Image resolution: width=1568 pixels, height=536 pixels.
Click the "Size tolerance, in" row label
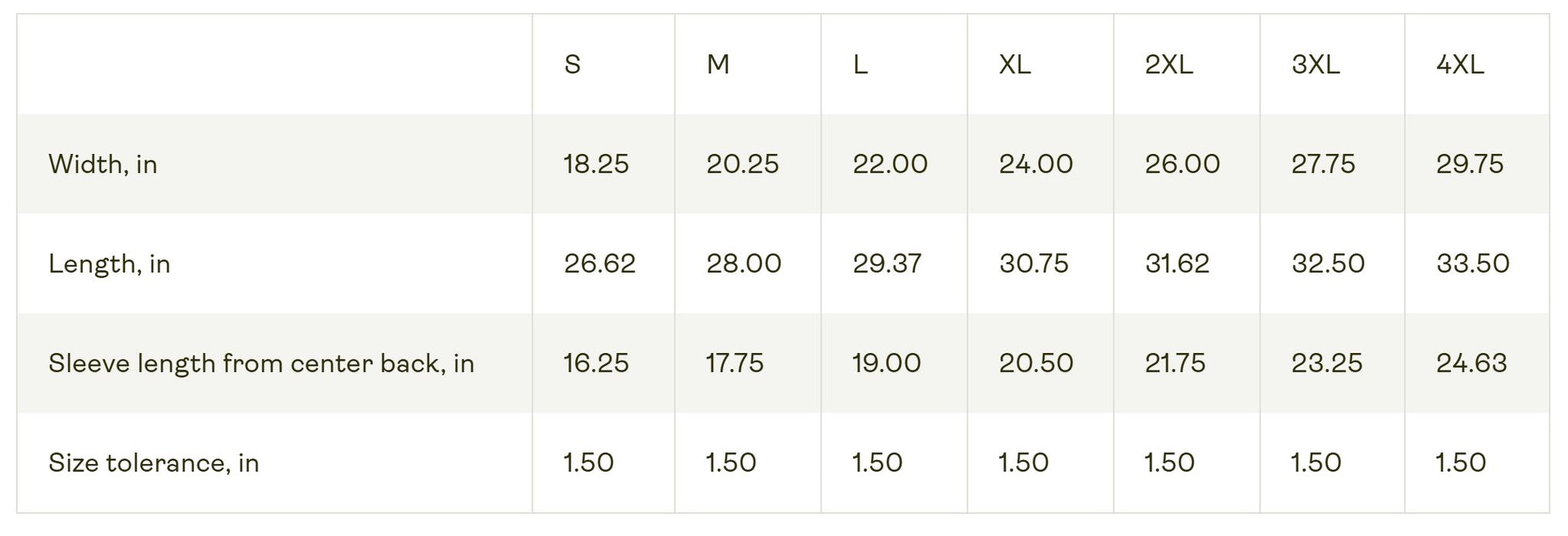click(x=154, y=463)
